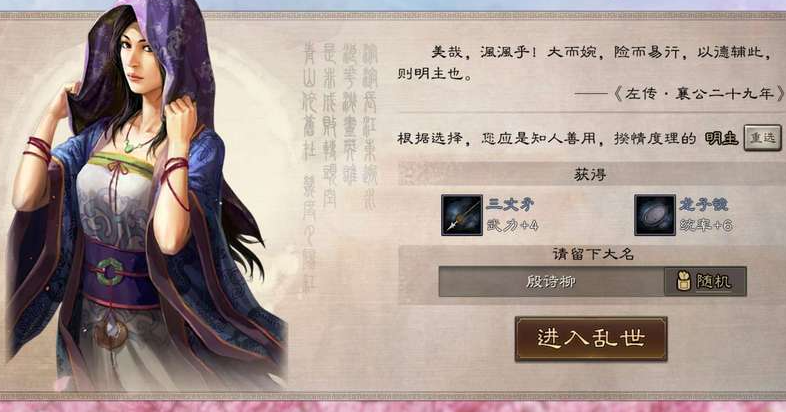This screenshot has height=412, width=786.
Task: Click the 龙子佩 jade pendant item icon
Action: point(655,215)
